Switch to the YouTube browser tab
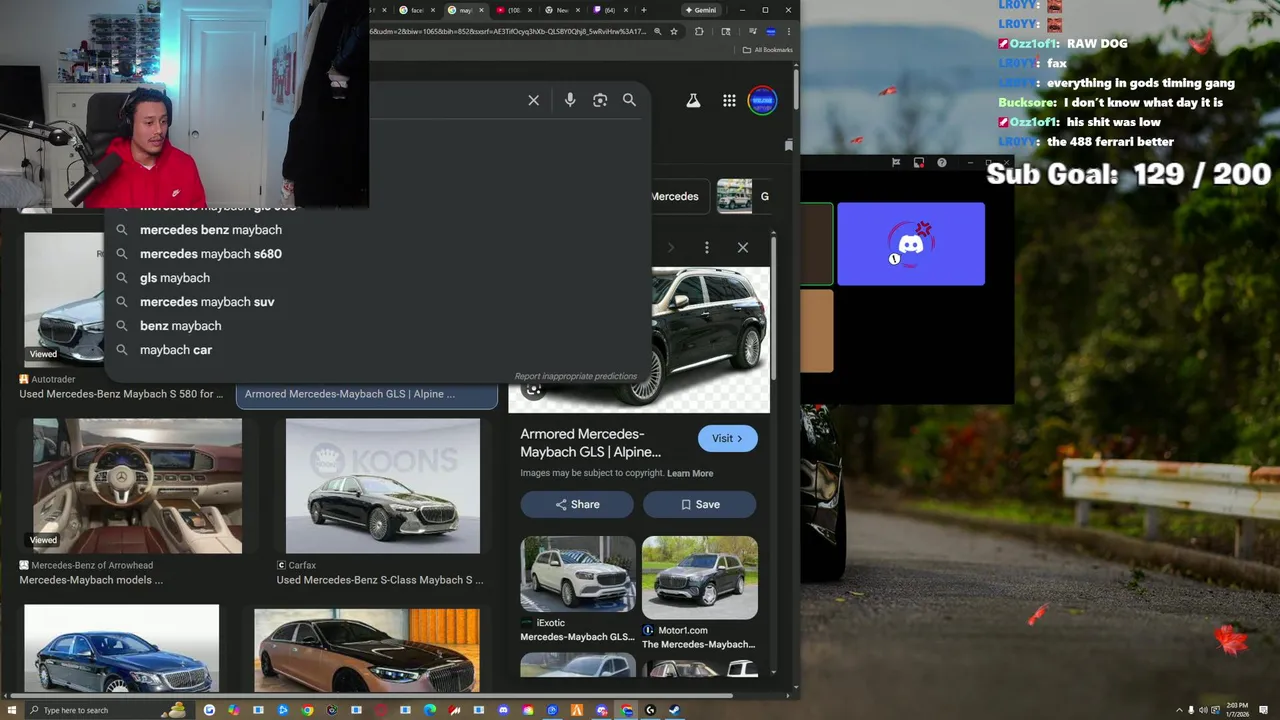Image resolution: width=1280 pixels, height=720 pixels. [x=515, y=10]
